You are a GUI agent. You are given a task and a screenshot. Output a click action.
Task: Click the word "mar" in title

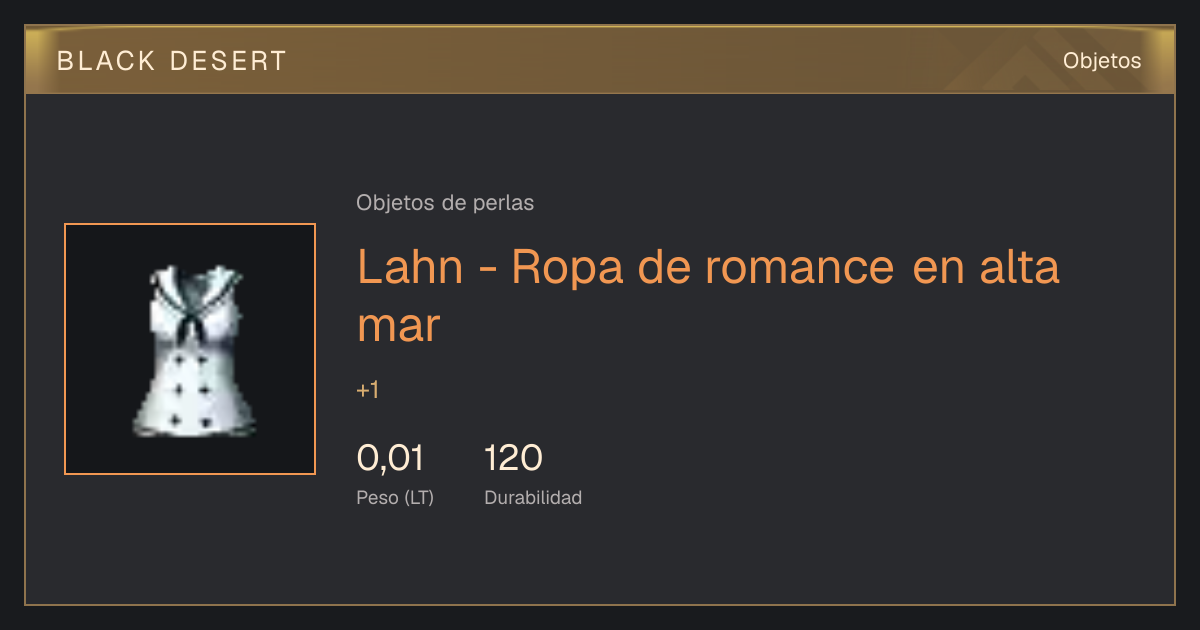click(398, 327)
